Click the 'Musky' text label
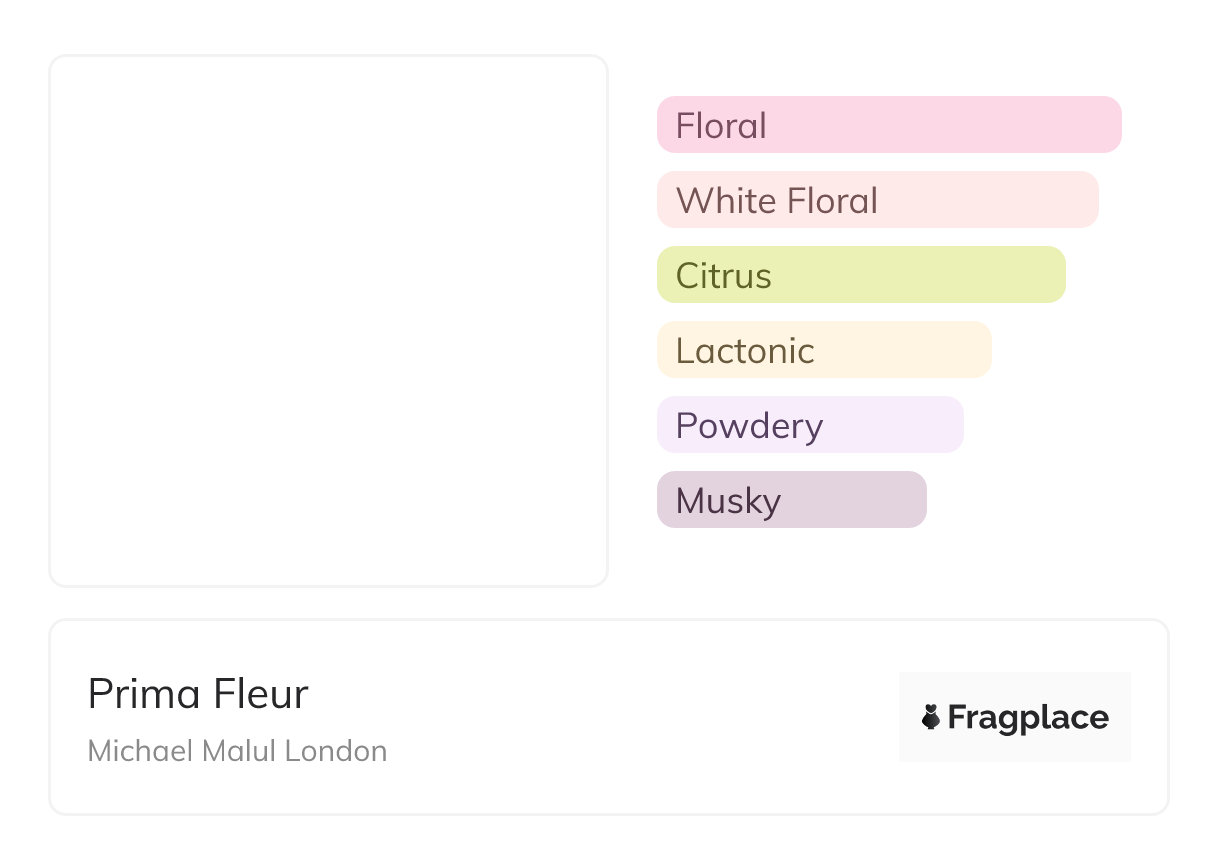The image size is (1218, 864). (x=728, y=501)
